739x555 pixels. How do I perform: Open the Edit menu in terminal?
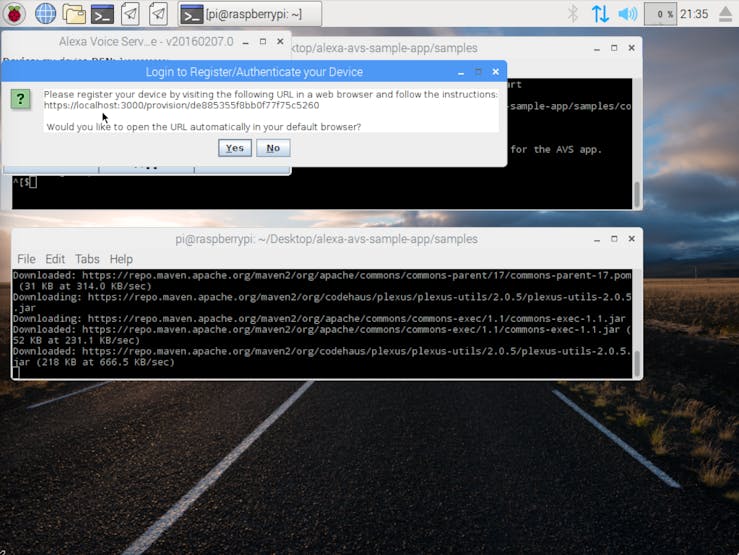55,259
